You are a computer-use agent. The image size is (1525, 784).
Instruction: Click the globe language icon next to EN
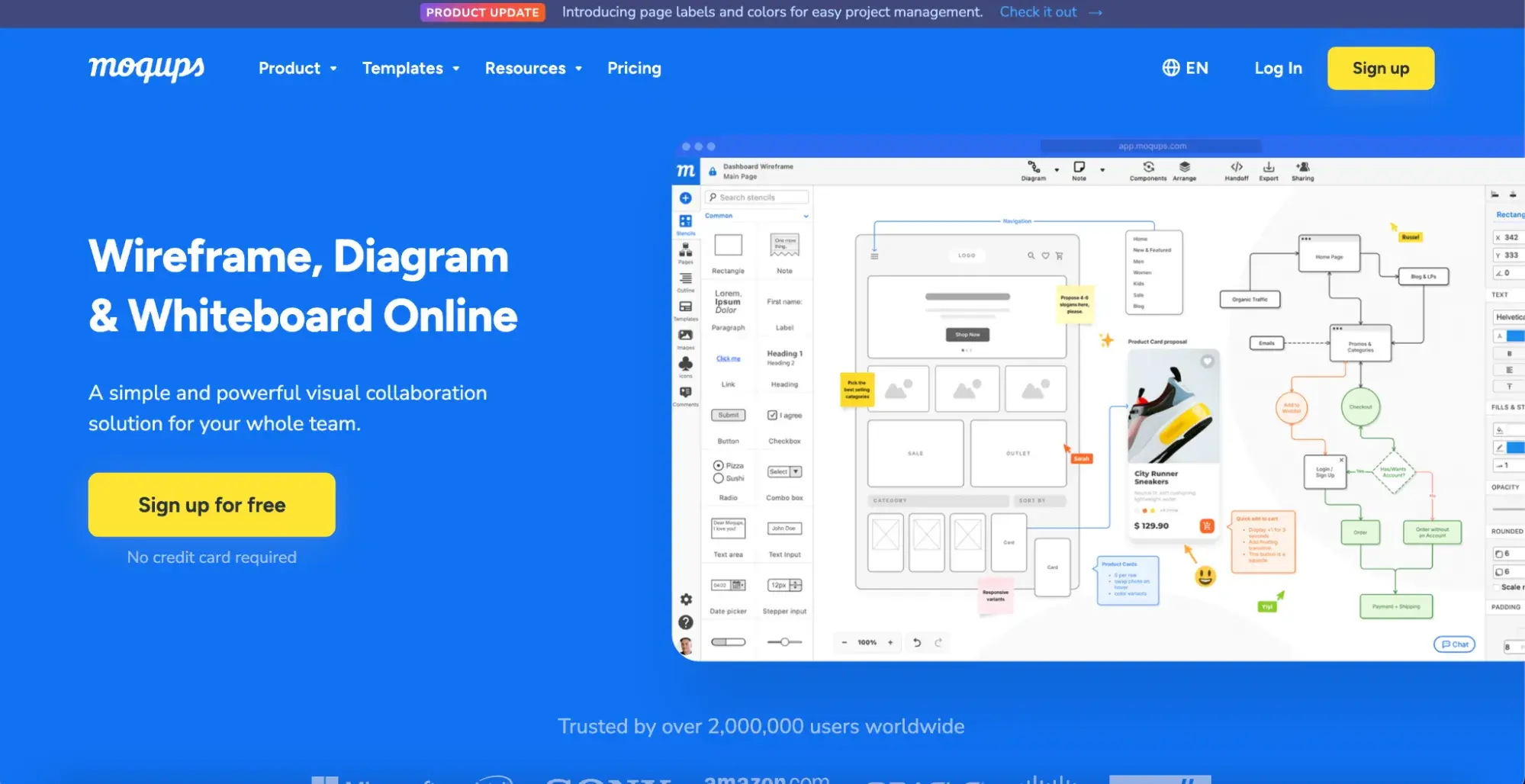[1170, 68]
